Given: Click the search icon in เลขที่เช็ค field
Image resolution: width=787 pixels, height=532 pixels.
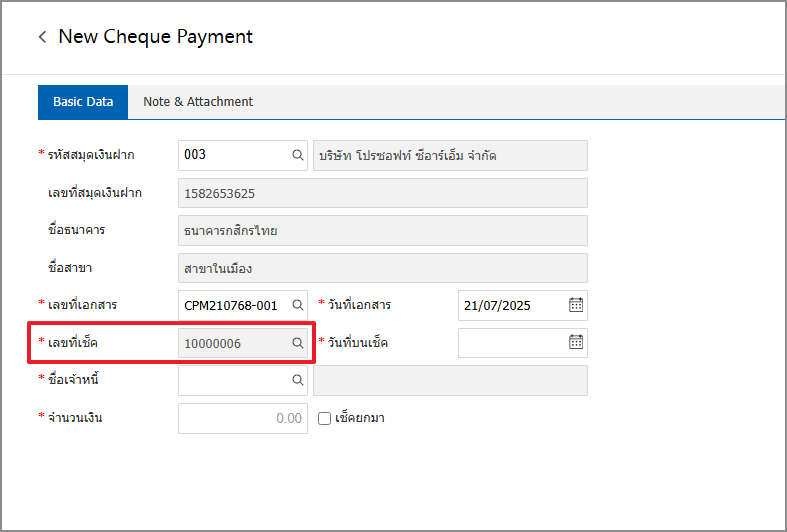Looking at the screenshot, I should [297, 343].
